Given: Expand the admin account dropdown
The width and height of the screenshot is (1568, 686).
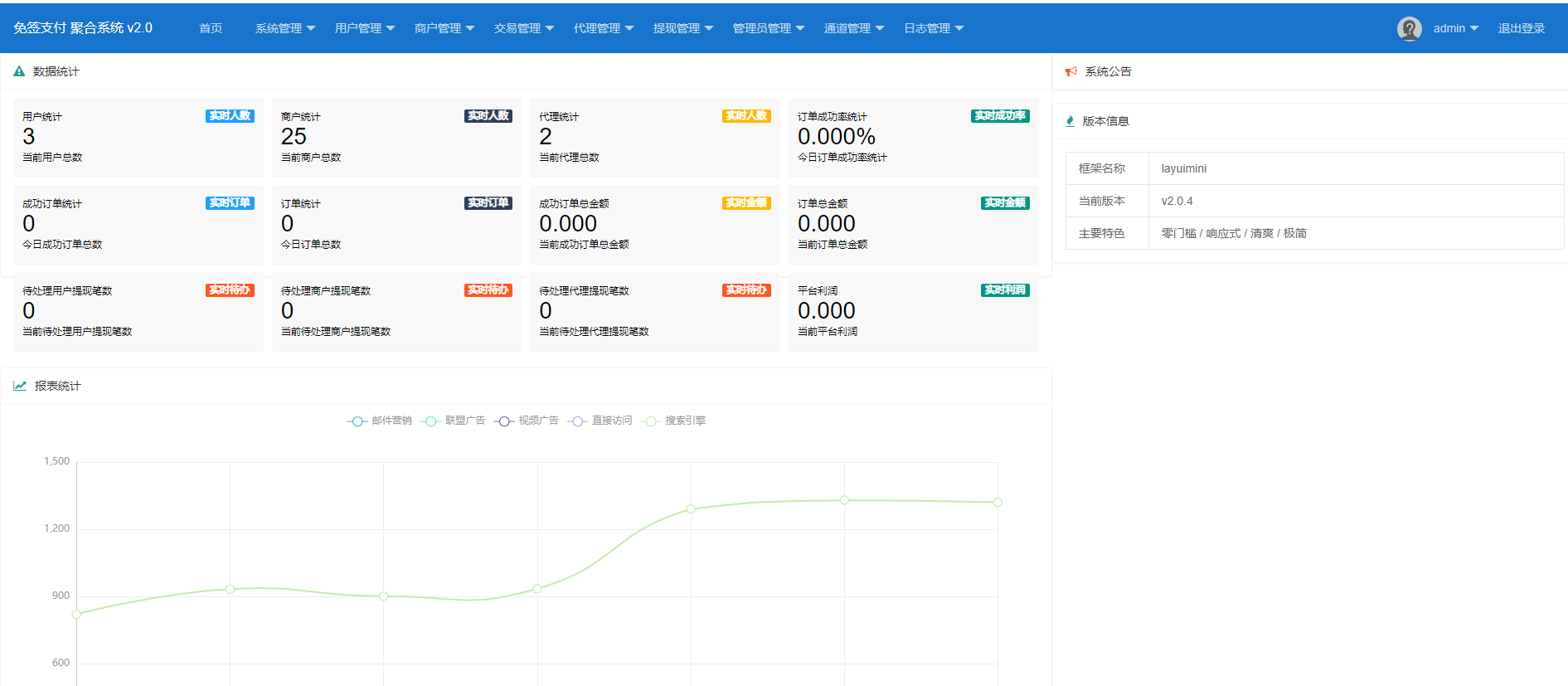Looking at the screenshot, I should pyautogui.click(x=1455, y=28).
